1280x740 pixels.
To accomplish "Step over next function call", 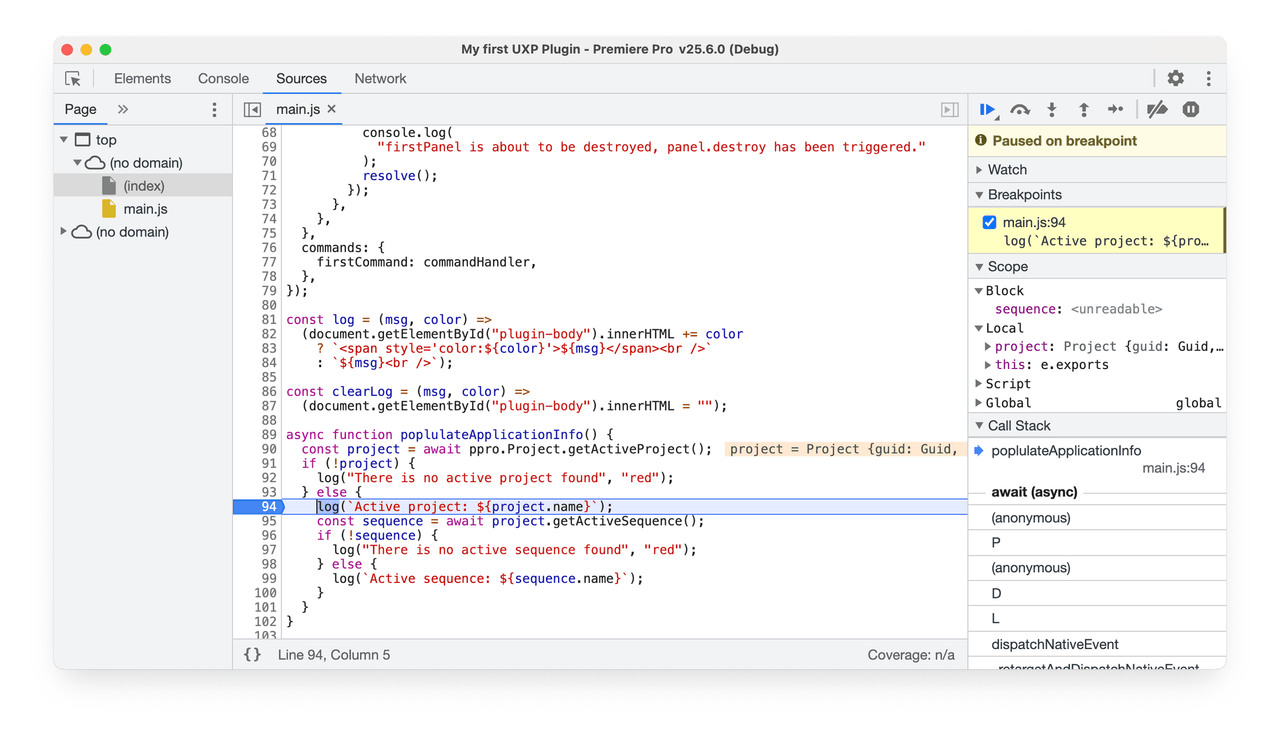I will [1021, 109].
